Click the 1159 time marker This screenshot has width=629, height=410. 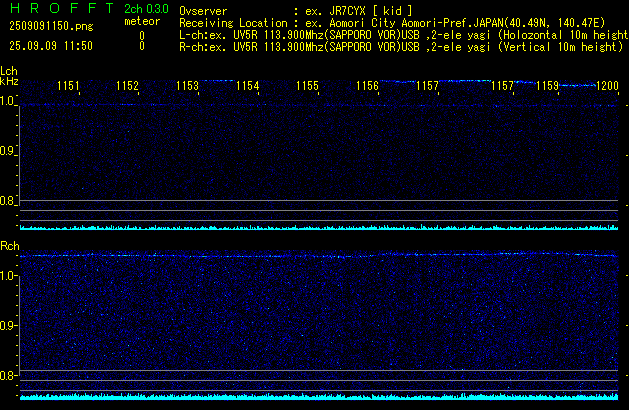(548, 85)
